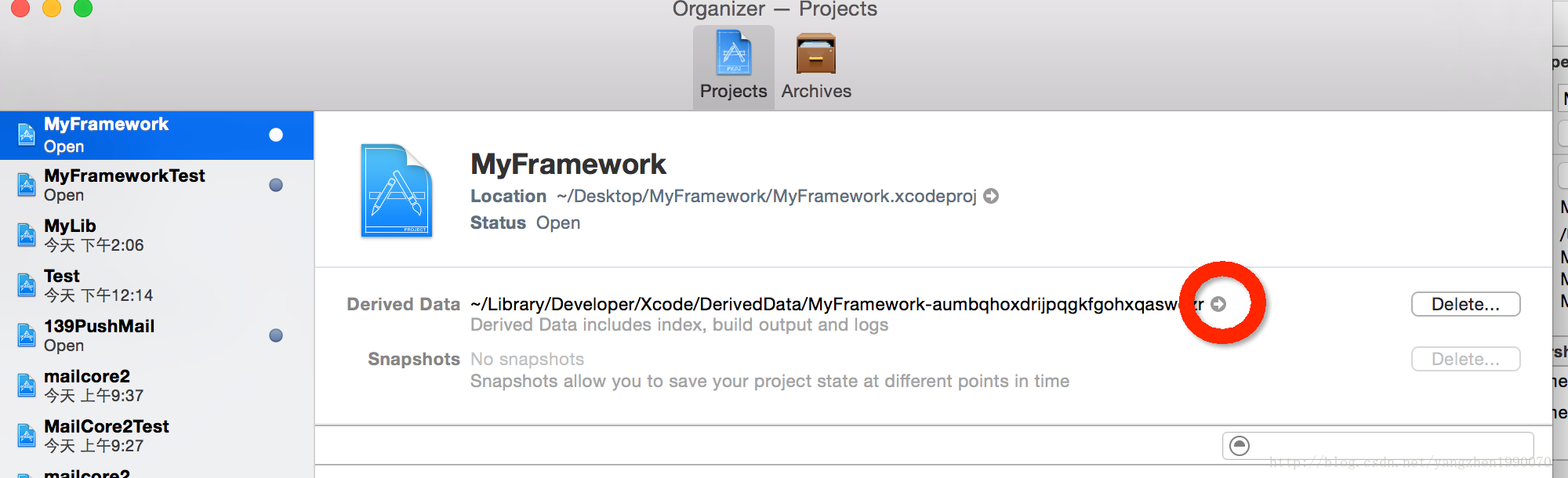This screenshot has height=478, width=1568.
Task: Click the mailcore2 project file icon
Action: [27, 386]
